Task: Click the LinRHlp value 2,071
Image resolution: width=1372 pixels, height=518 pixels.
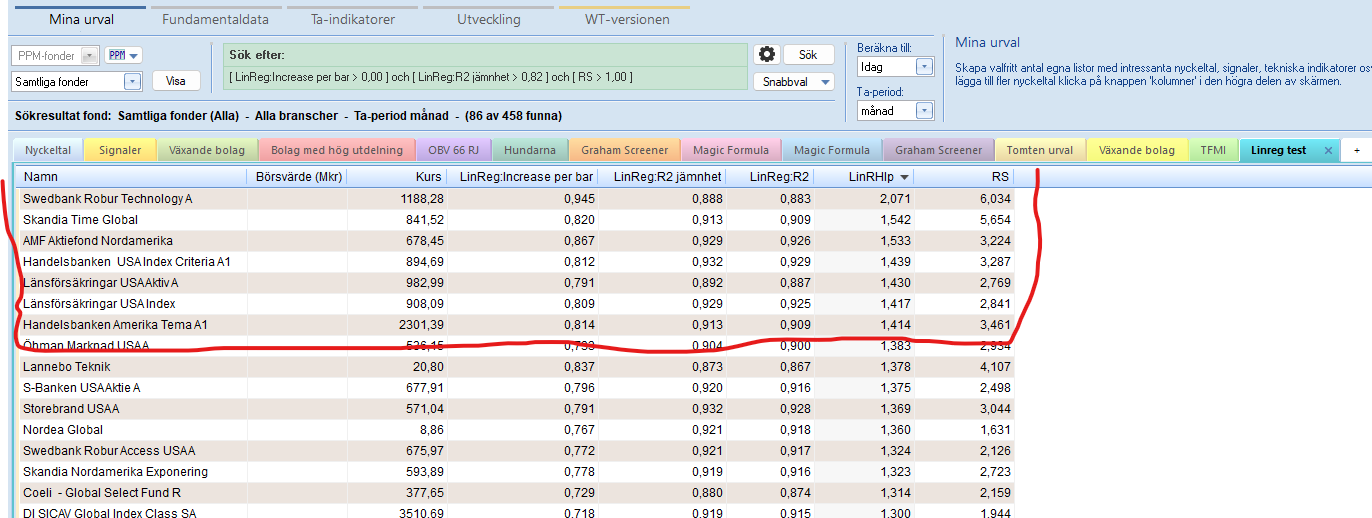Action: coord(894,199)
